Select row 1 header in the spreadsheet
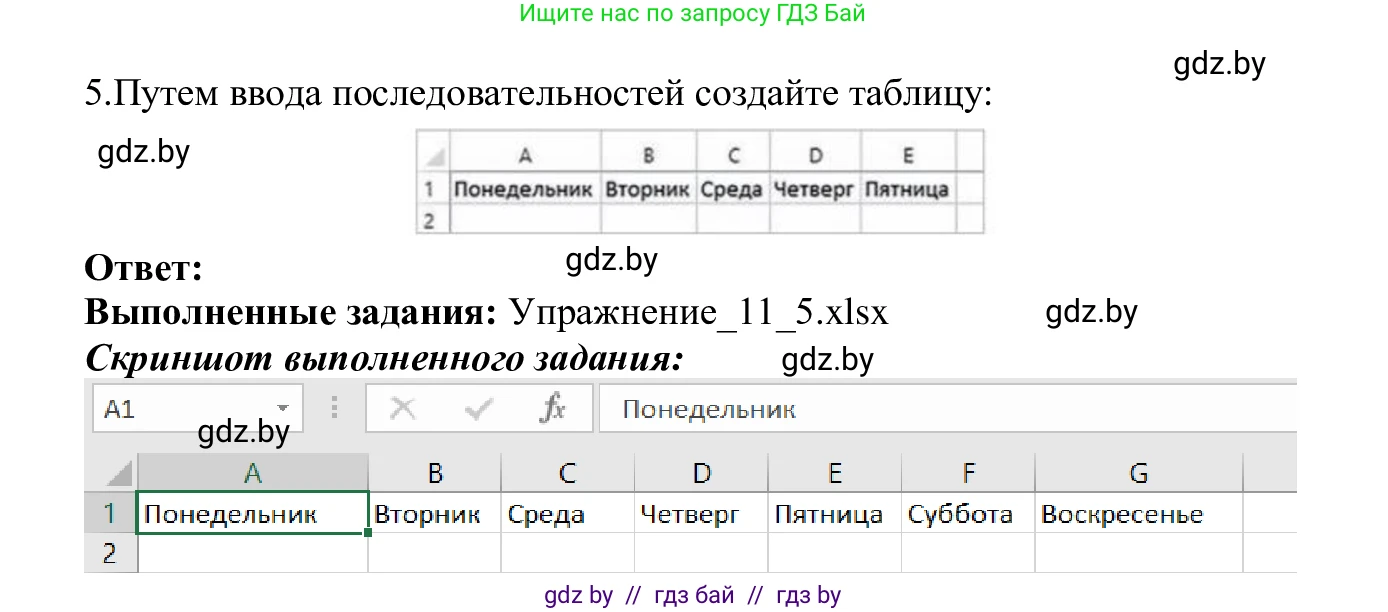Screen dimensions: 1388x612 (x=110, y=513)
